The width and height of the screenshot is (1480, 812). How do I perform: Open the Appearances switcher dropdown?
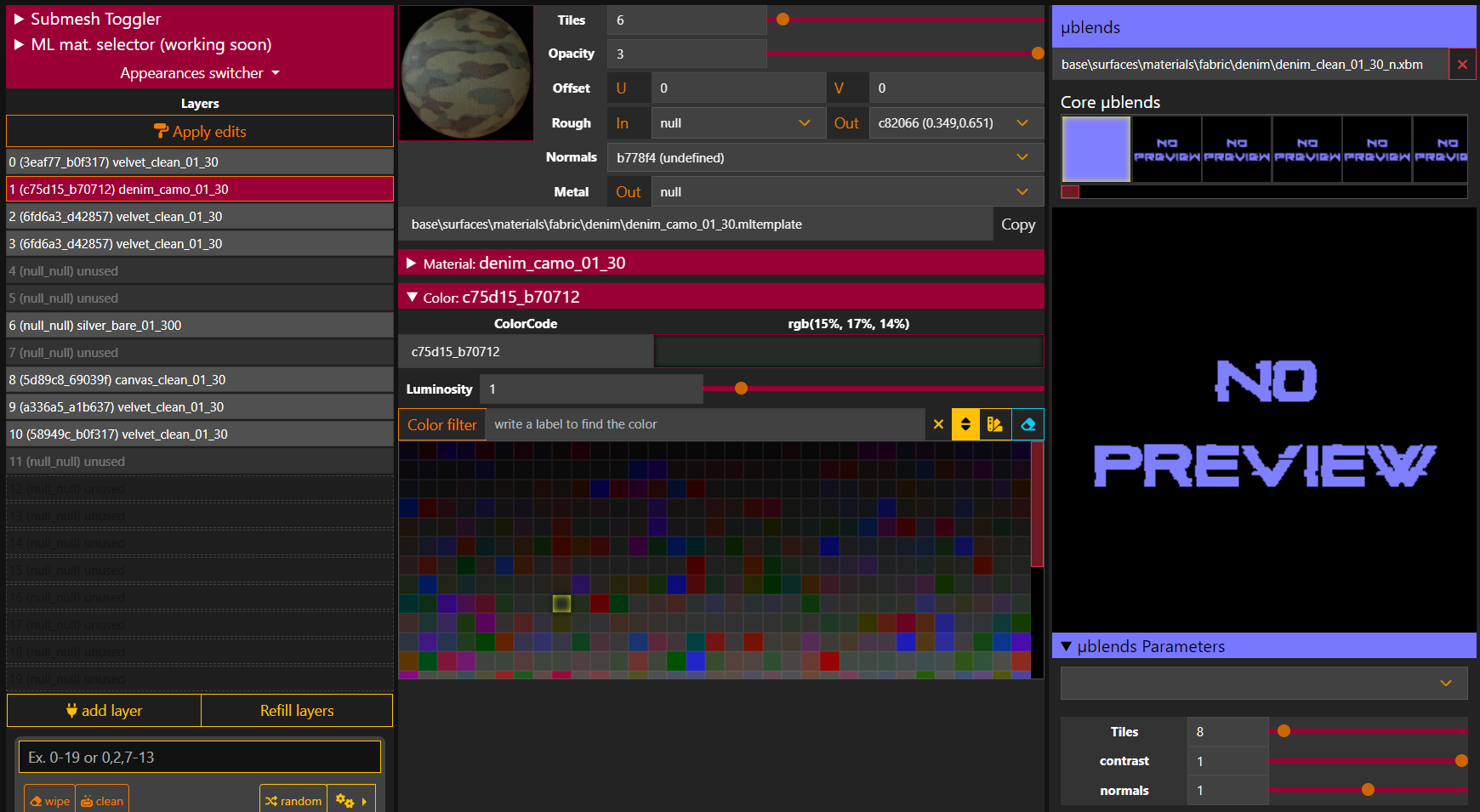pyautogui.click(x=200, y=73)
